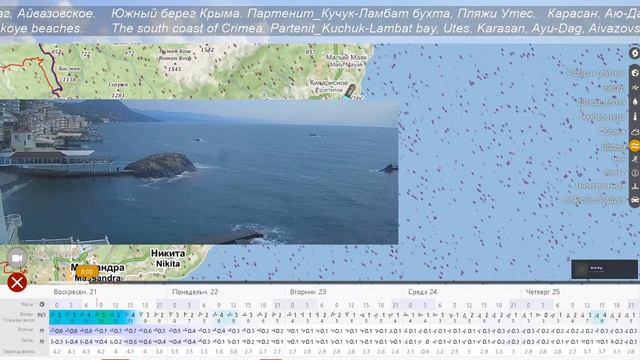Click the clock icon in the hours row
Screen dimensions: 640x360
click(42, 304)
